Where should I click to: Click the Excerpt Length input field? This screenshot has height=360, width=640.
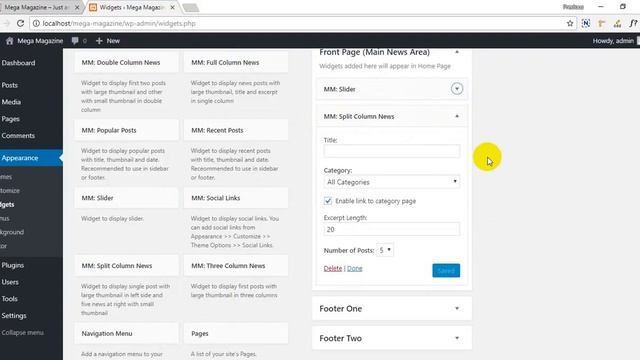pos(391,229)
